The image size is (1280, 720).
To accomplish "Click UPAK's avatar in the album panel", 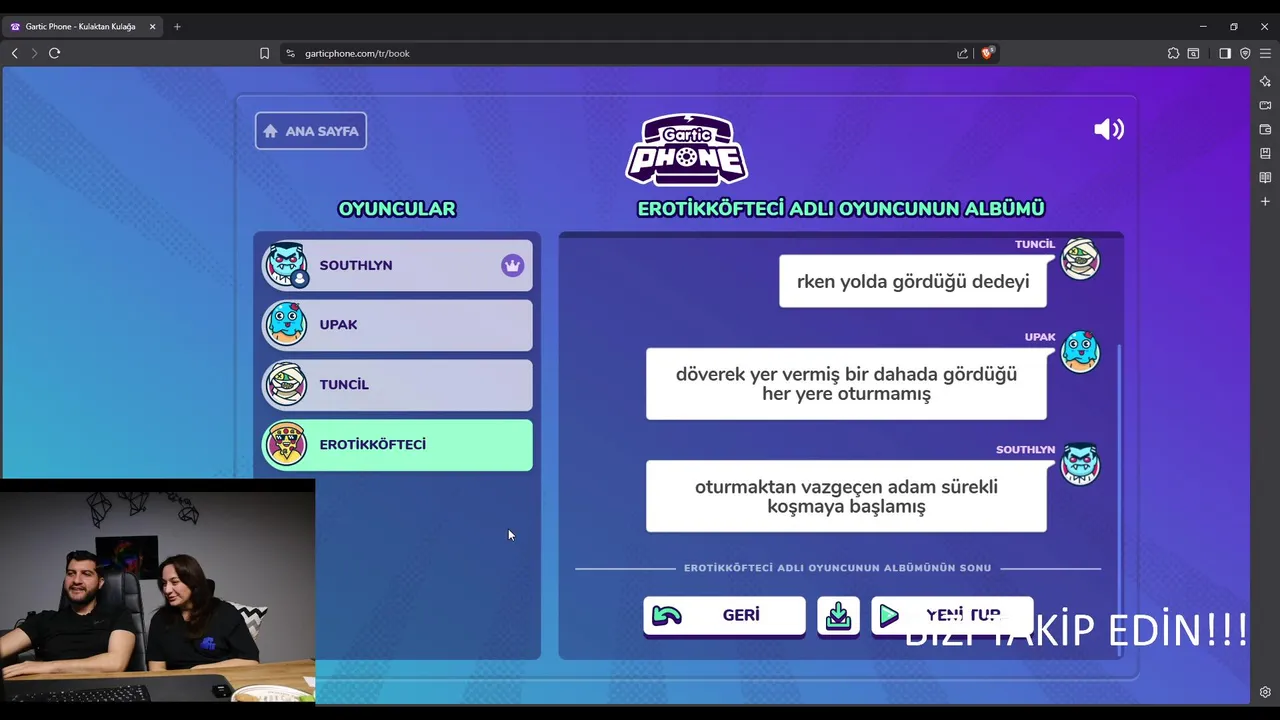I will pos(1080,351).
